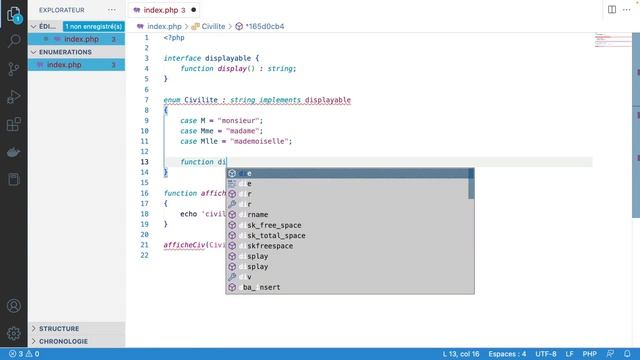
Task: Pick the 'dba_insert' suggestion
Action: pos(350,287)
